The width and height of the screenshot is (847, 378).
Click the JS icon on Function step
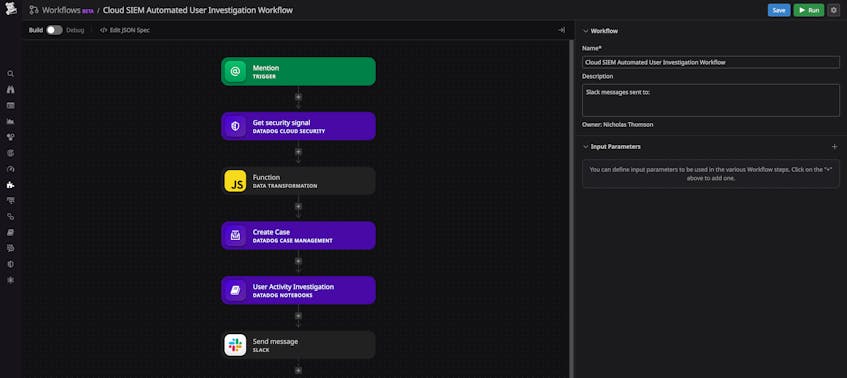(235, 181)
